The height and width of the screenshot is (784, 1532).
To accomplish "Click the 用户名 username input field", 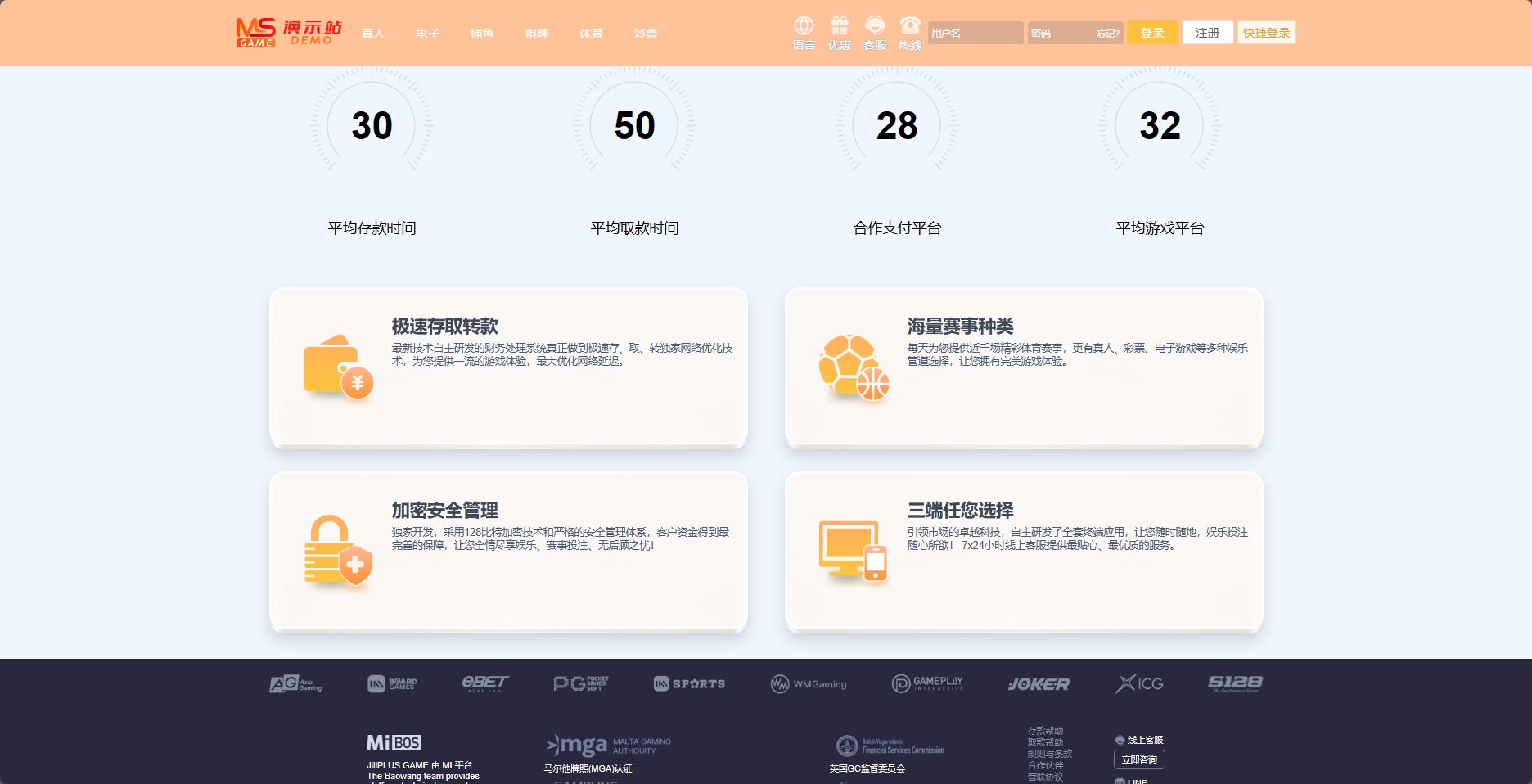I will (975, 33).
